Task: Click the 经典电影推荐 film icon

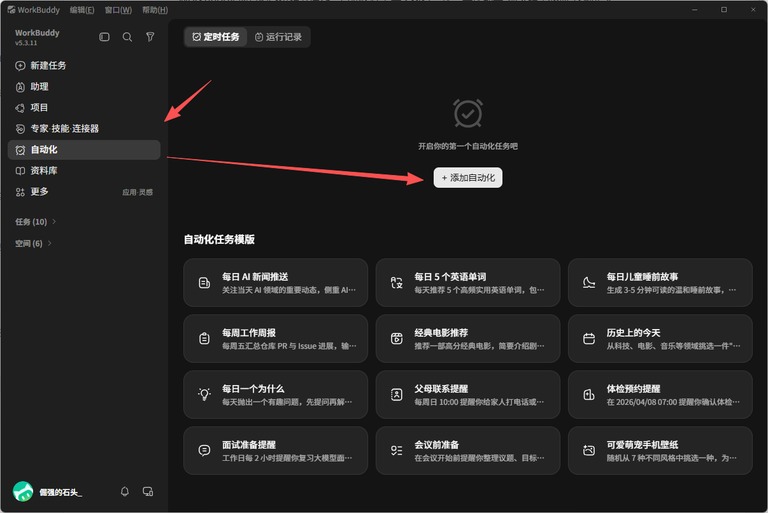Action: pos(397,339)
